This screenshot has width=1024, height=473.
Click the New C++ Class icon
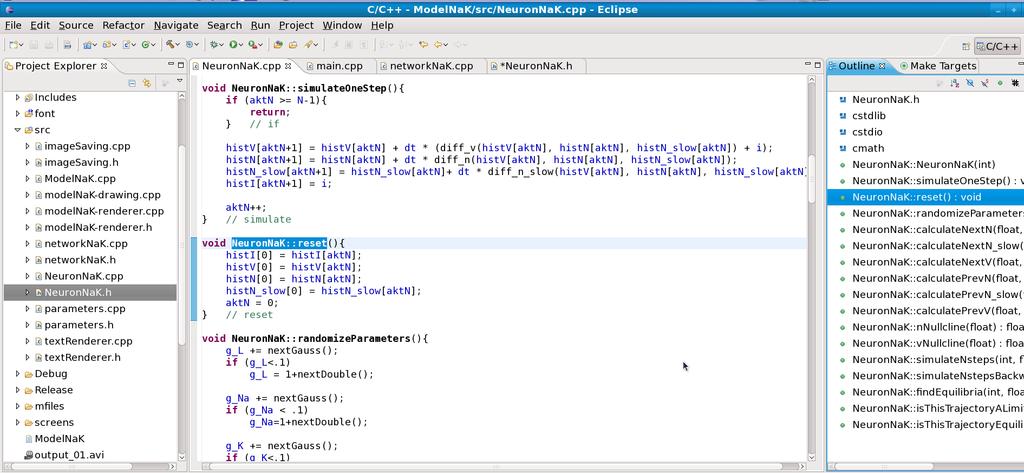point(146,44)
